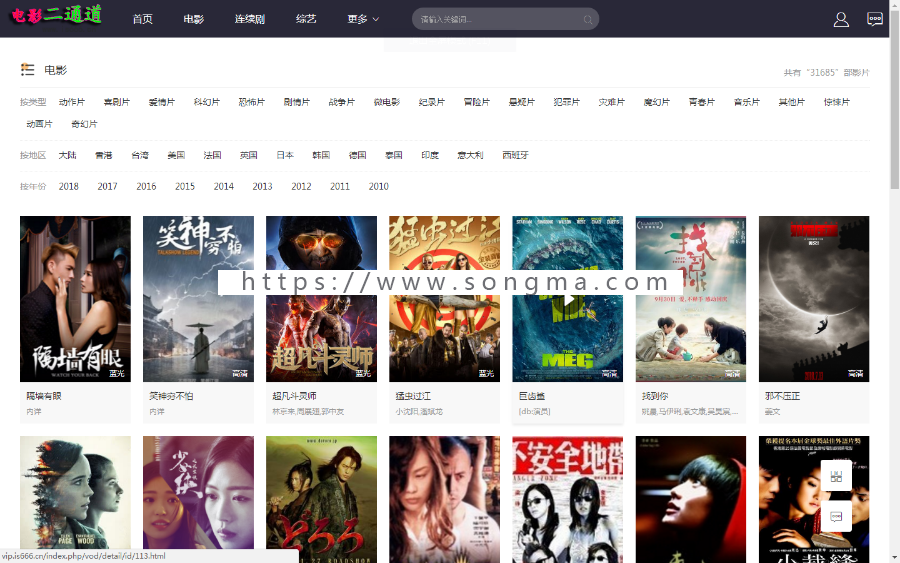This screenshot has width=900, height=563.
Task: Open the どろろ samurai poster
Action: point(321,499)
